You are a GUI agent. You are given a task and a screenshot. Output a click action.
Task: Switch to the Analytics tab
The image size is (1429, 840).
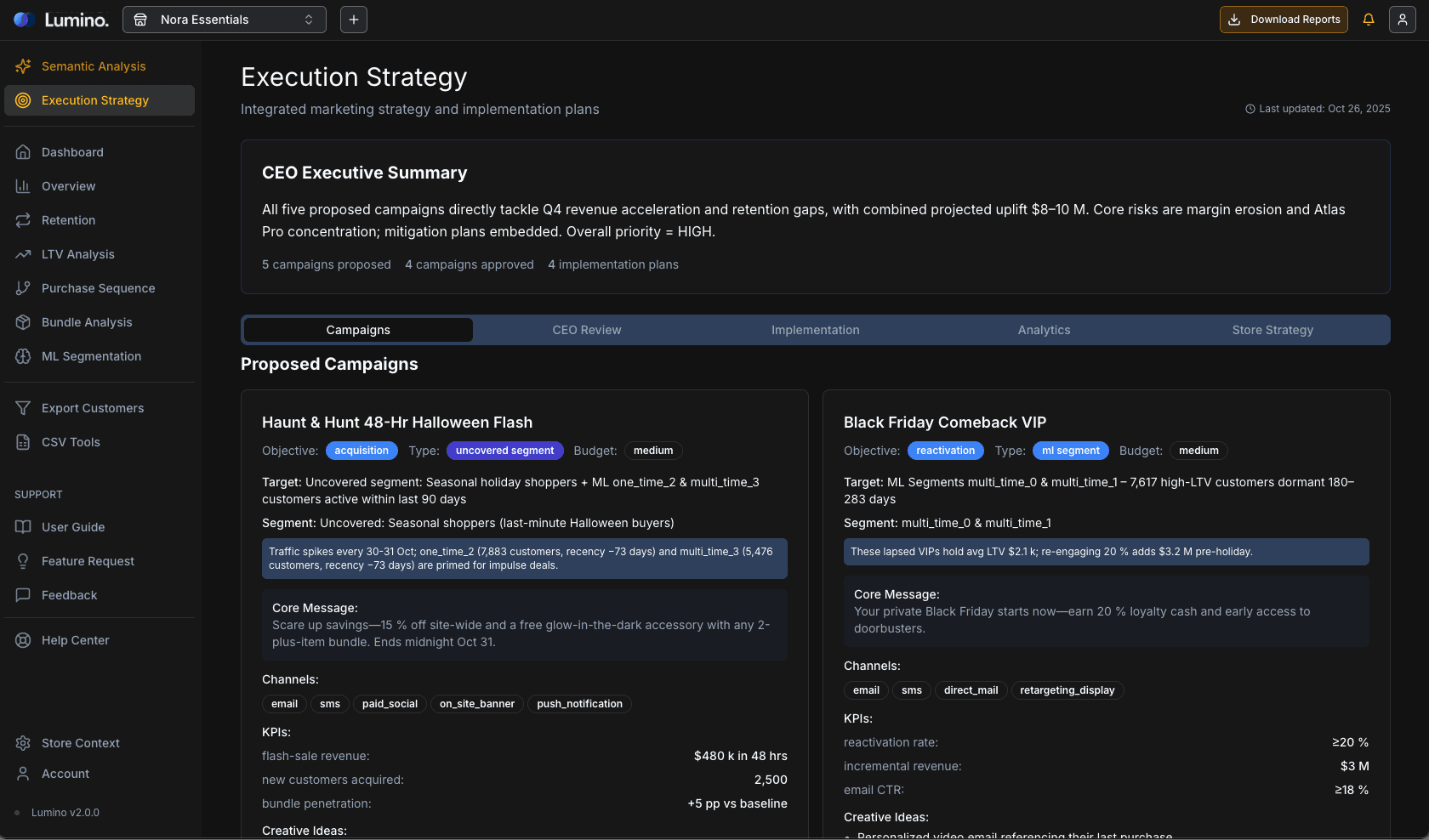1043,330
